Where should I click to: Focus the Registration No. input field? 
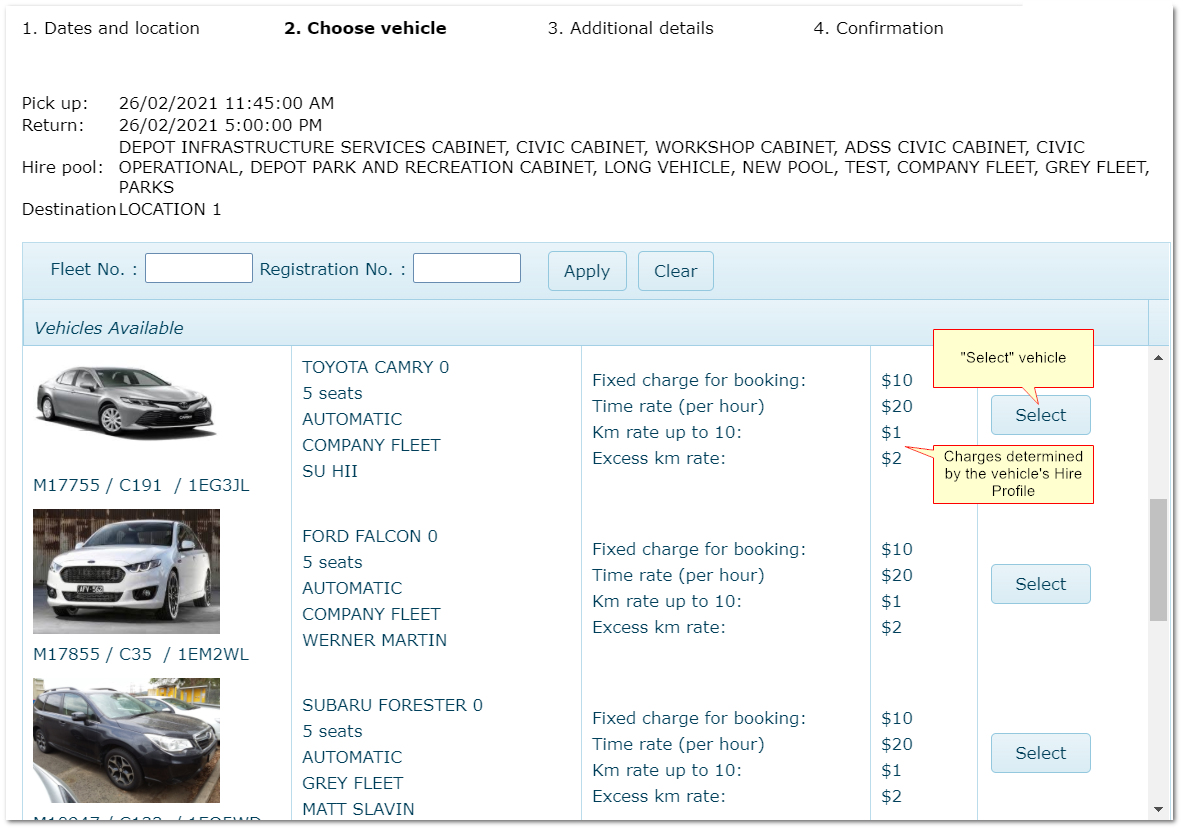pyautogui.click(x=467, y=268)
